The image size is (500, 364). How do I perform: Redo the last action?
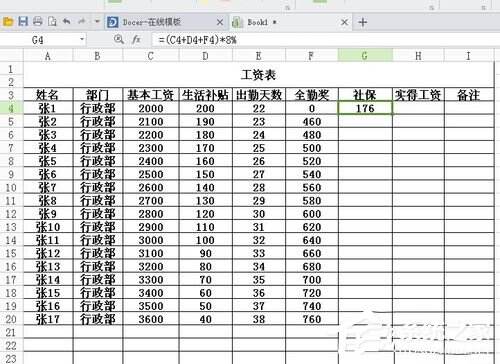(81, 22)
